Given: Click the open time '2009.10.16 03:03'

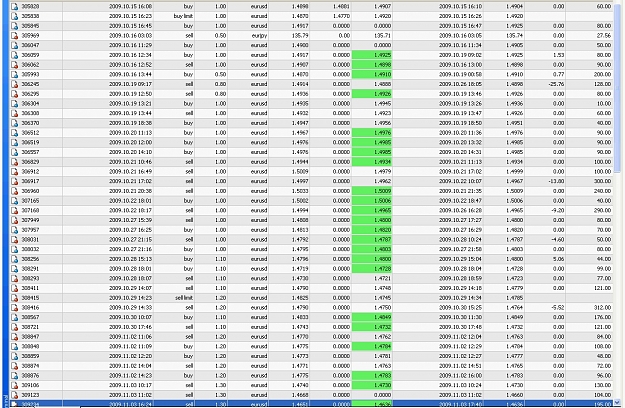Looking at the screenshot, I should [130, 36].
